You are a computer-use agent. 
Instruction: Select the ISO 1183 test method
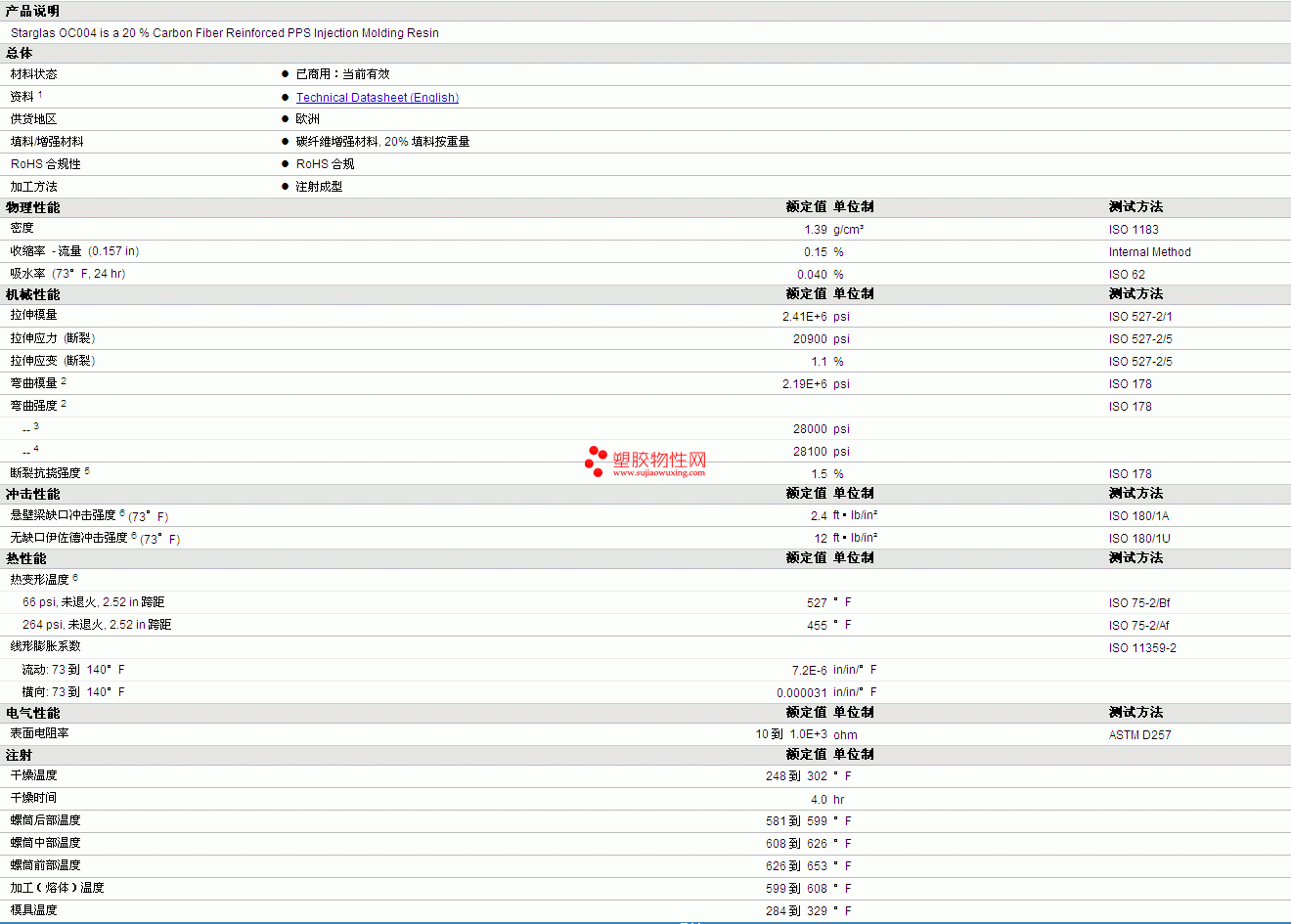pos(1134,230)
